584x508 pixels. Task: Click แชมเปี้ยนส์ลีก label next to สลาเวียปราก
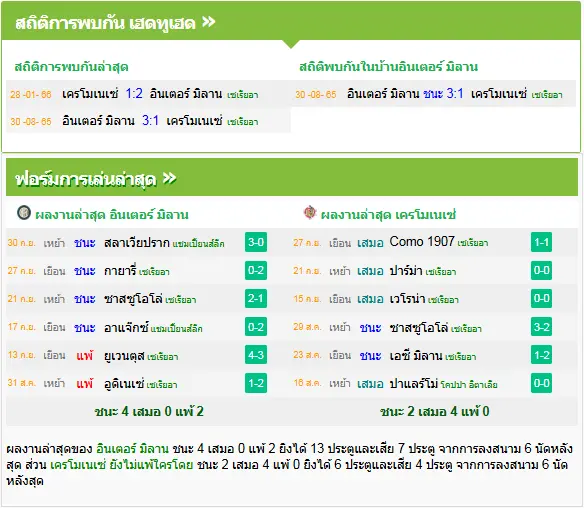(199, 244)
